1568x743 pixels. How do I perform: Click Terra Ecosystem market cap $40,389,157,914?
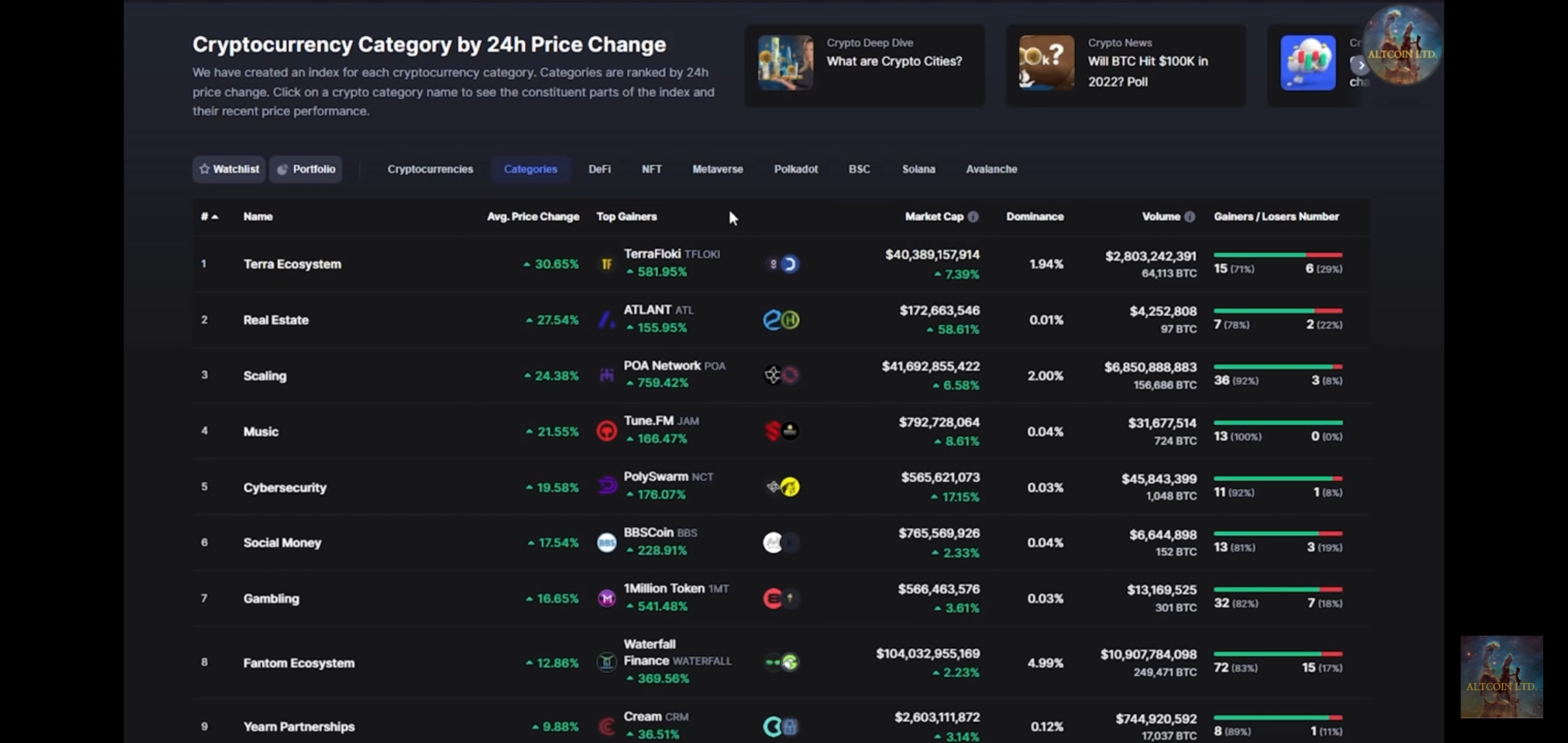pyautogui.click(x=933, y=255)
